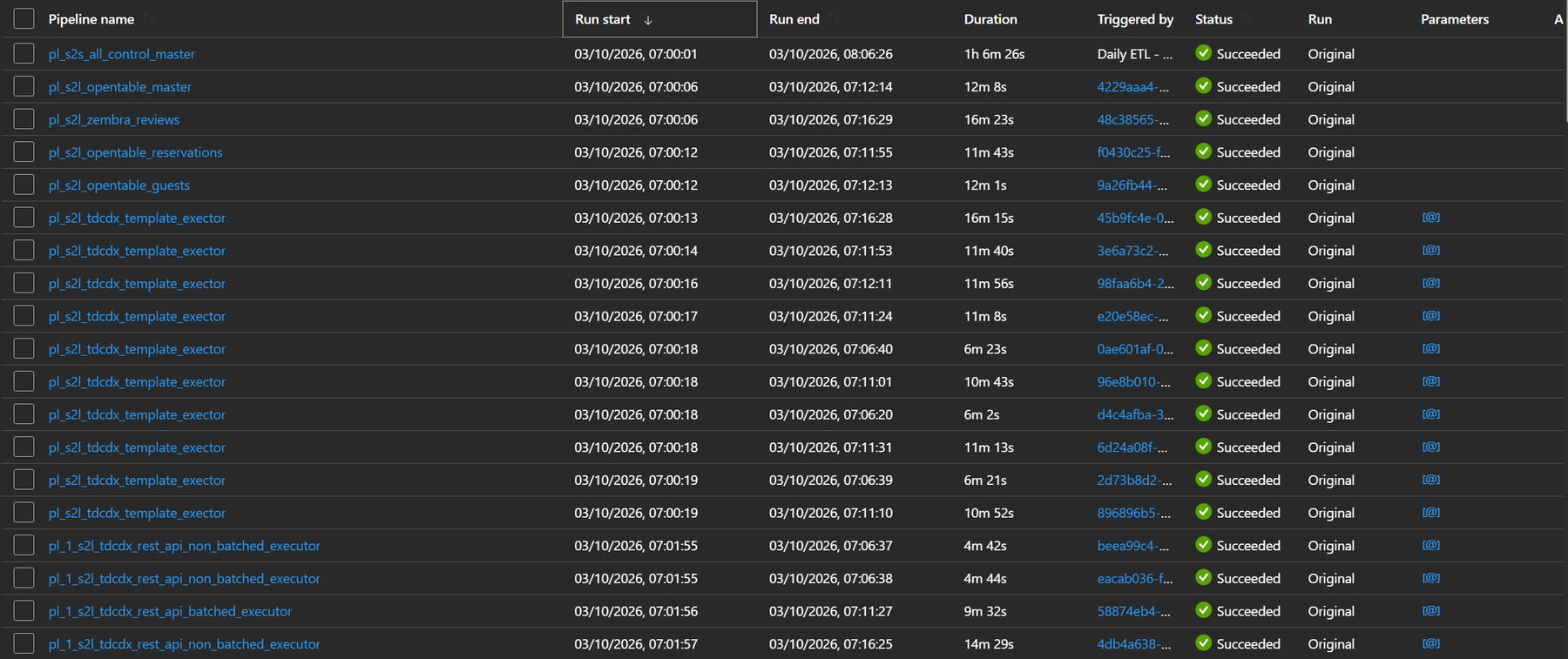Screen dimensions: 1568x659
Task: Click the Duration column header
Action: click(x=990, y=19)
